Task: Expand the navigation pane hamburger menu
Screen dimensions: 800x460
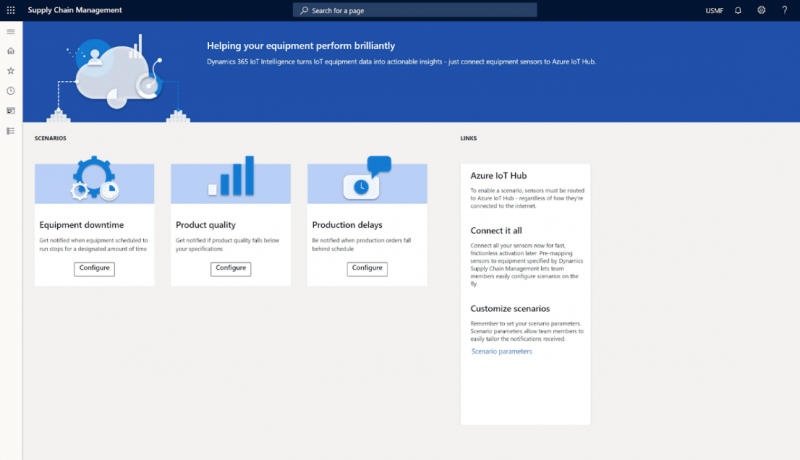Action: [x=11, y=32]
